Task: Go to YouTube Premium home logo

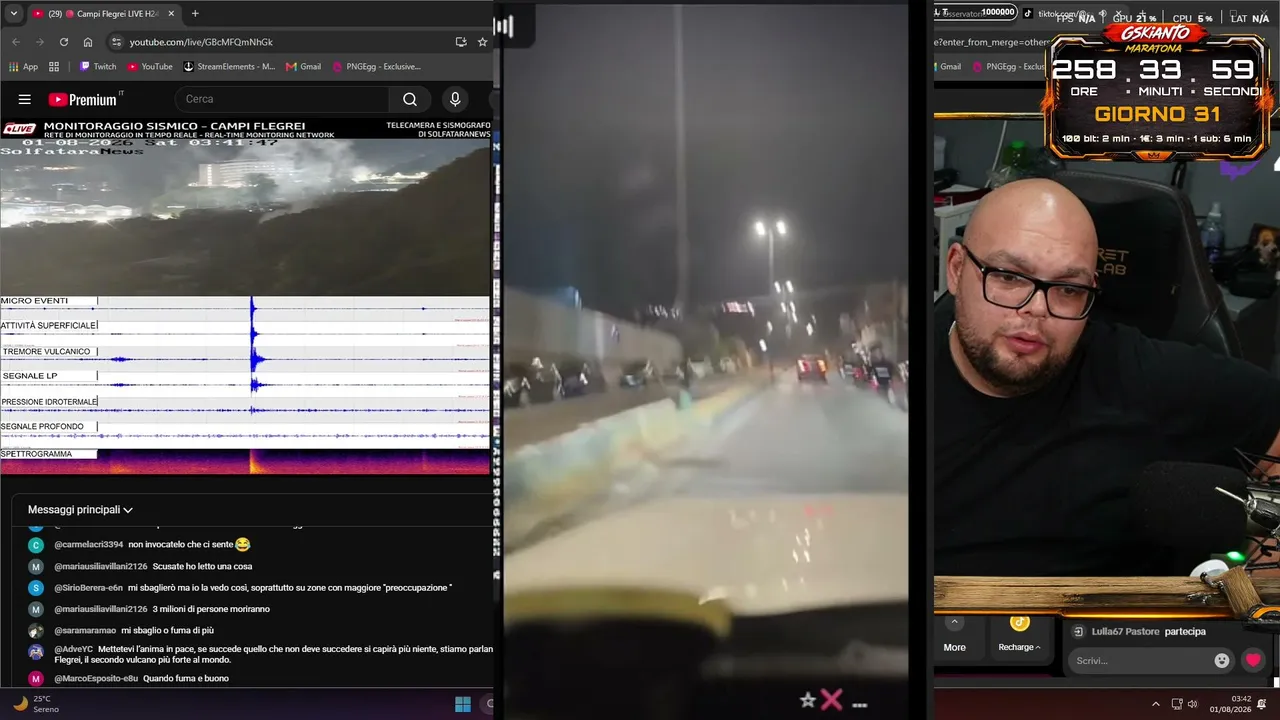Action: pyautogui.click(x=84, y=99)
